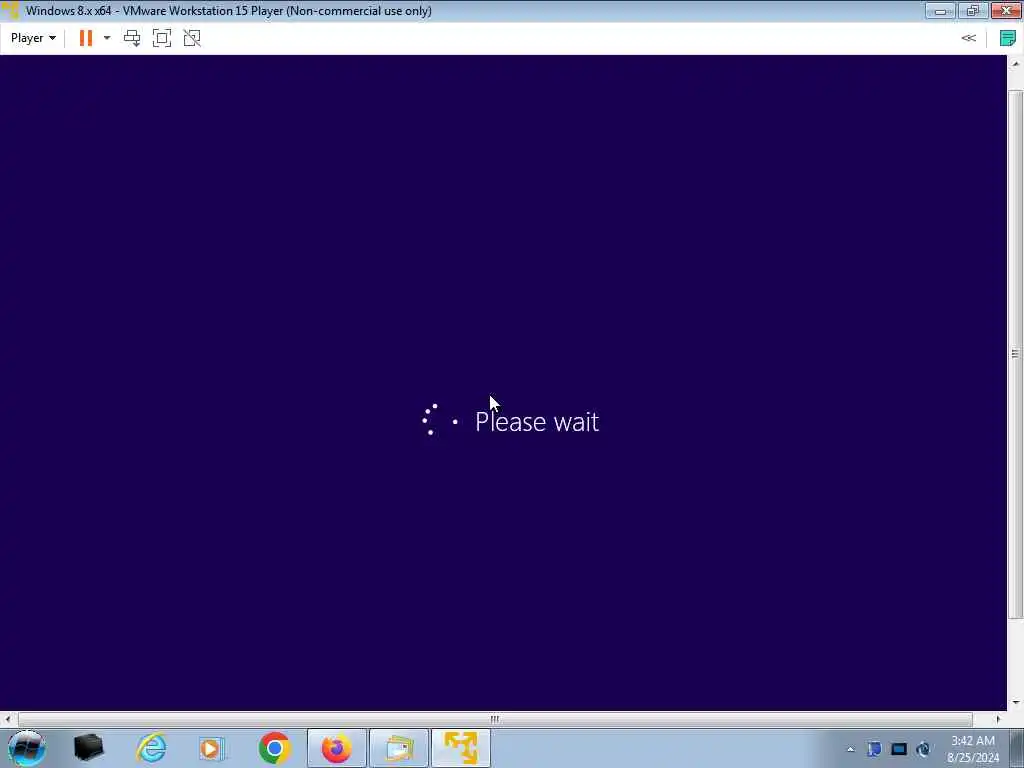Open the Action Center flag icon
The height and width of the screenshot is (768, 1024).
(x=874, y=749)
